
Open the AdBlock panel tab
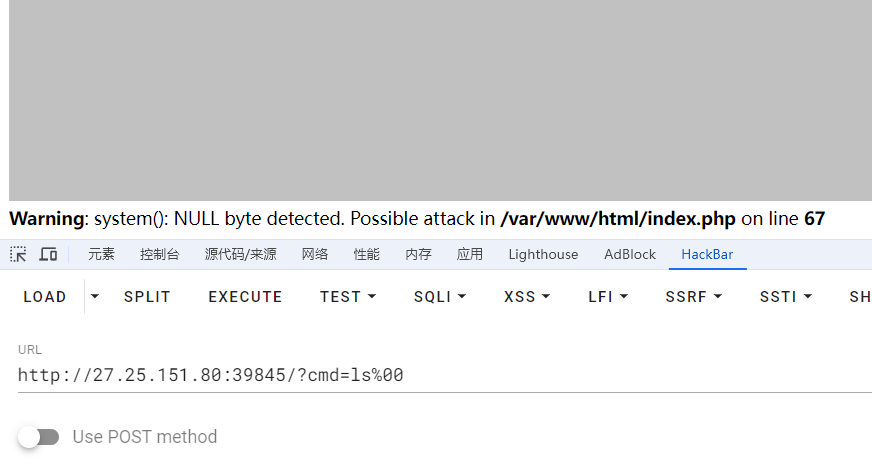[x=630, y=255]
